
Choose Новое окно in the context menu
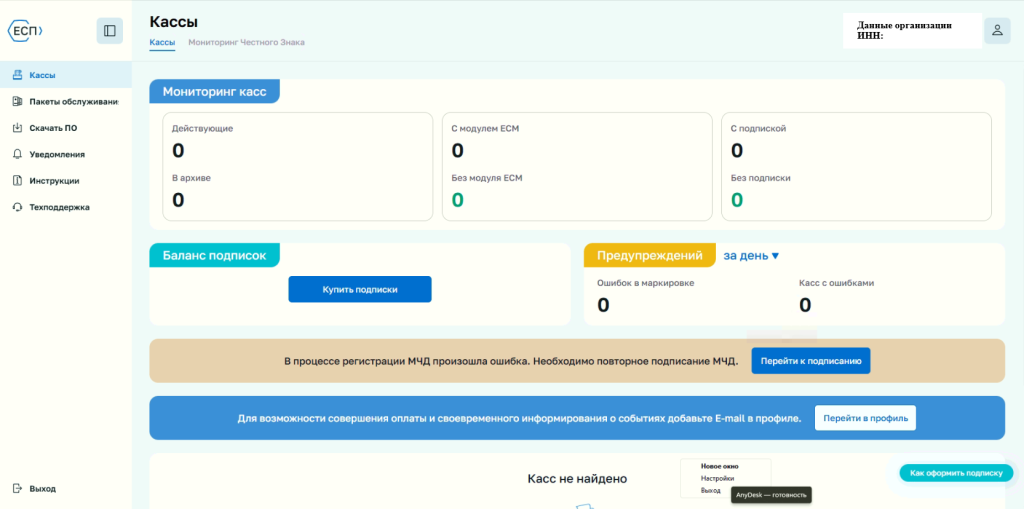coord(720,467)
